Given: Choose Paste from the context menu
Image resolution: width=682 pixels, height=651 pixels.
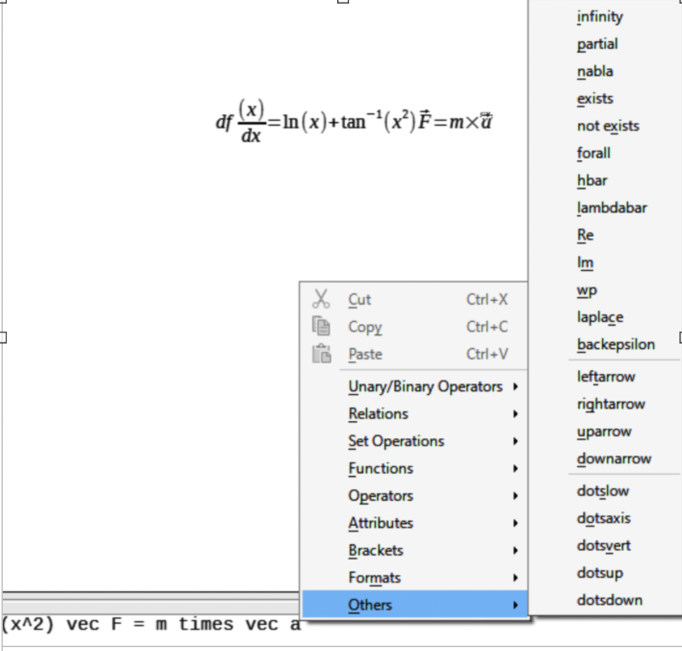Looking at the screenshot, I should click(415, 354).
